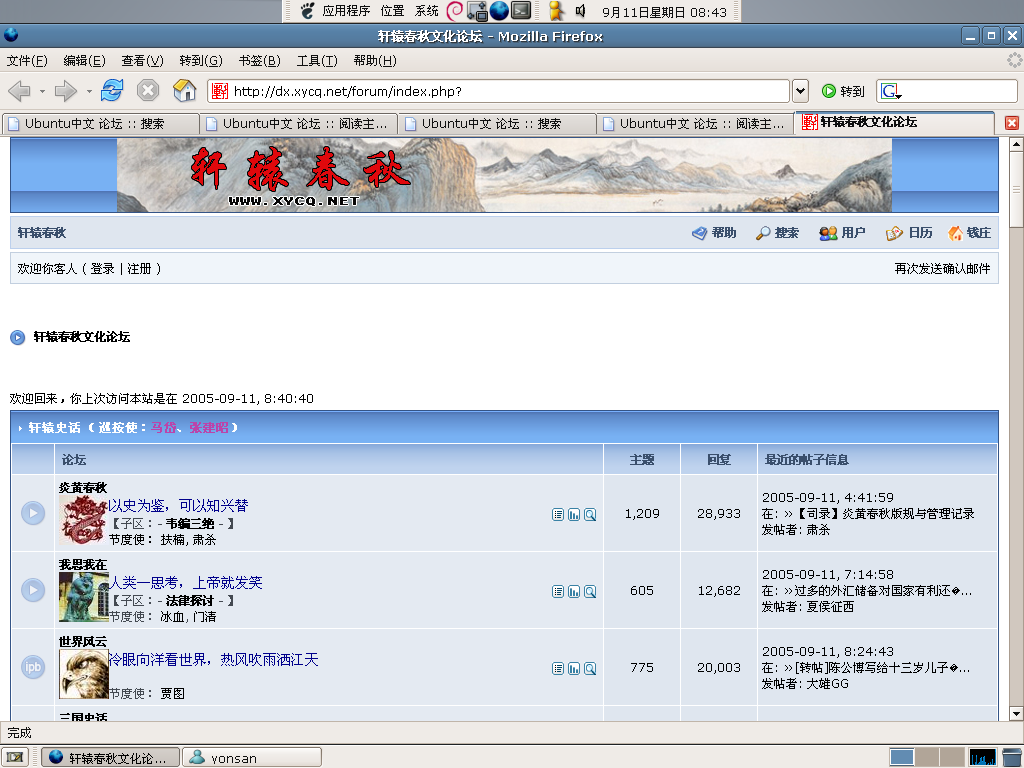Click the 登录 login link
Screen dimensions: 1024x768
[102, 268]
